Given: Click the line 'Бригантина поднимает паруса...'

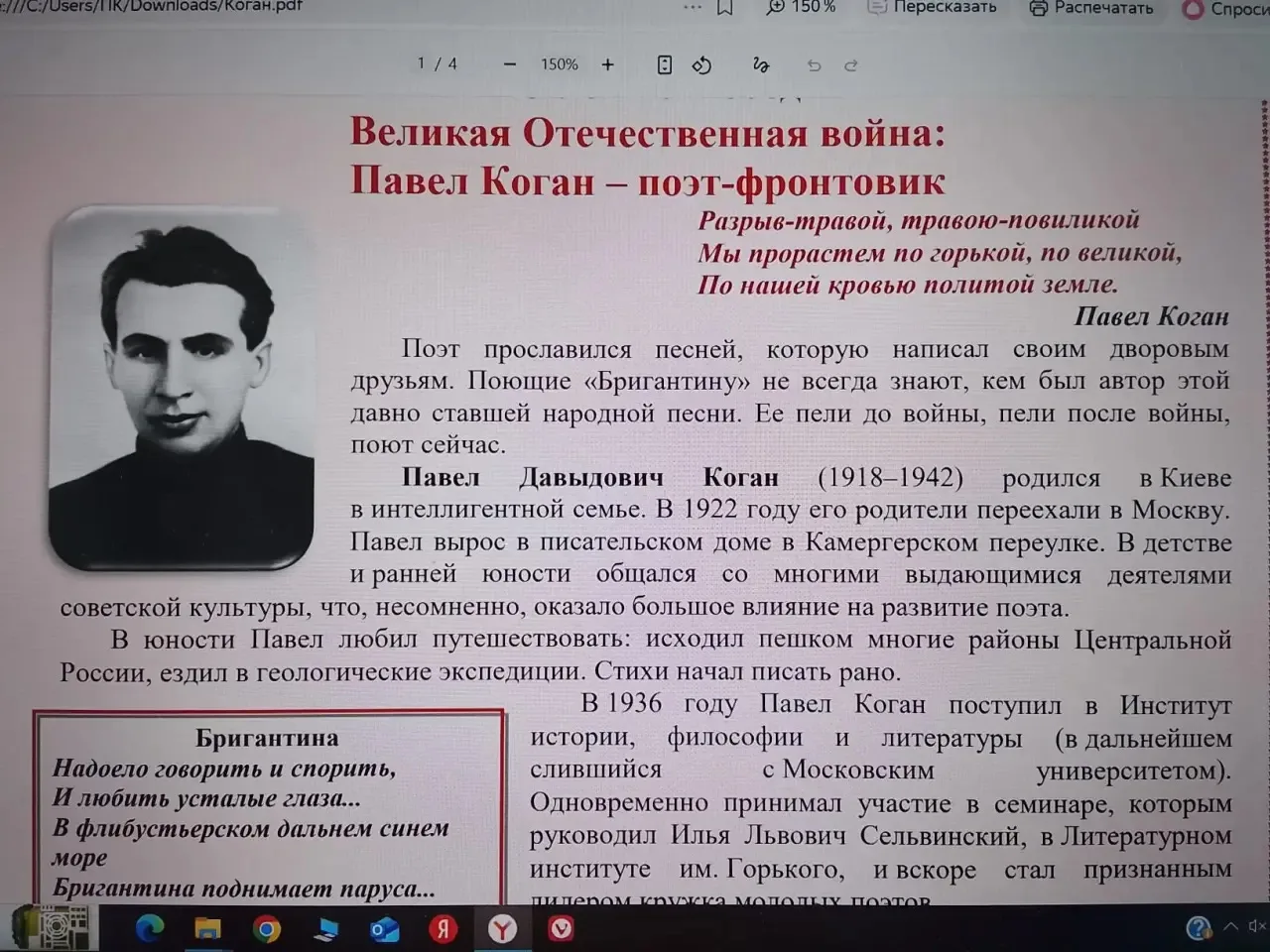Looking at the screenshot, I should tap(243, 889).
